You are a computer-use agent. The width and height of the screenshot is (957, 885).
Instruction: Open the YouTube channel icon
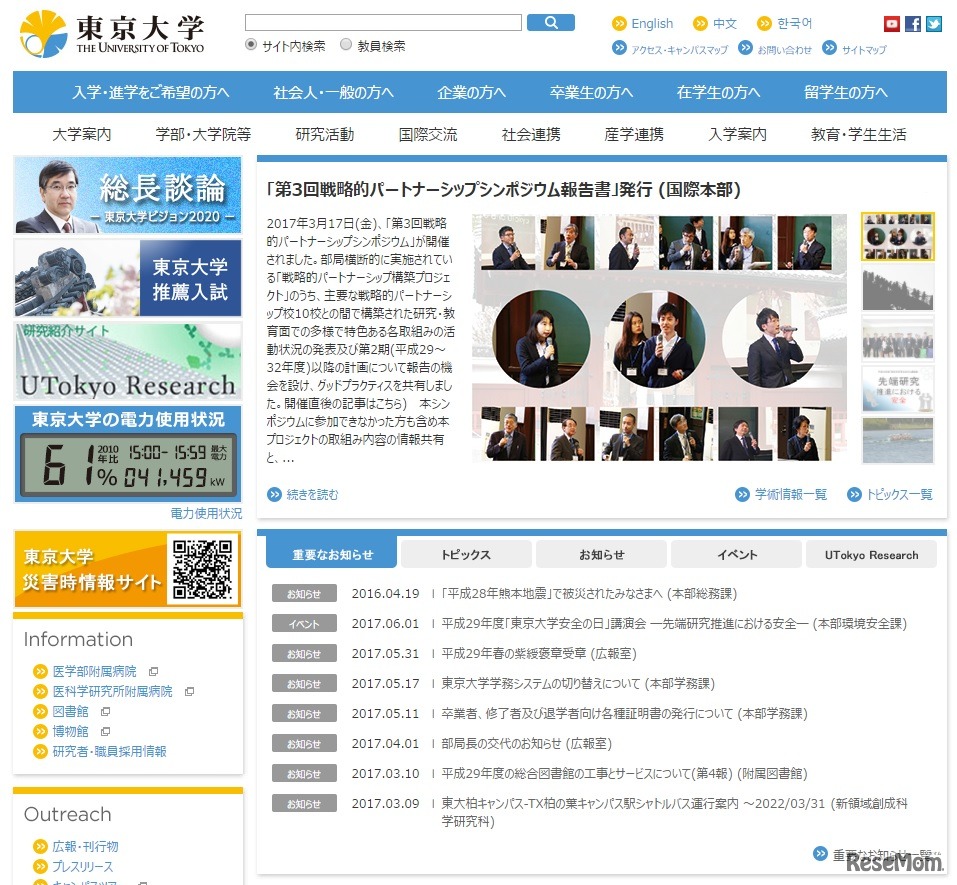point(892,24)
